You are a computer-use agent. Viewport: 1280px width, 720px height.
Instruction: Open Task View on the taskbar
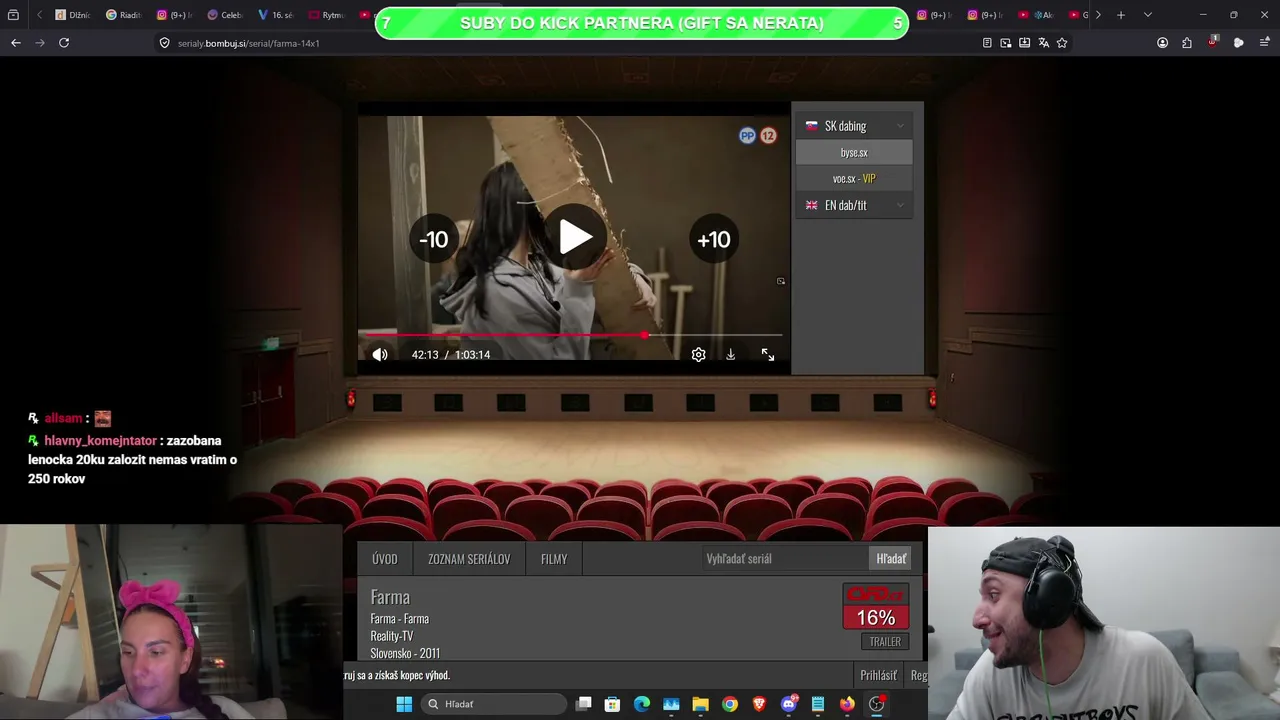click(584, 704)
